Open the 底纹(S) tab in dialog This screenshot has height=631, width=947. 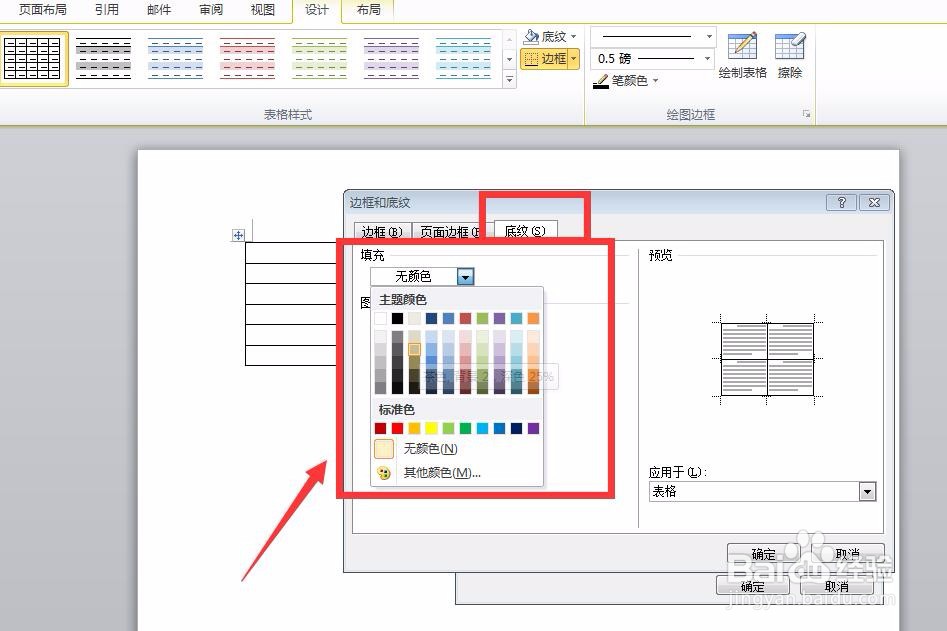tap(525, 231)
